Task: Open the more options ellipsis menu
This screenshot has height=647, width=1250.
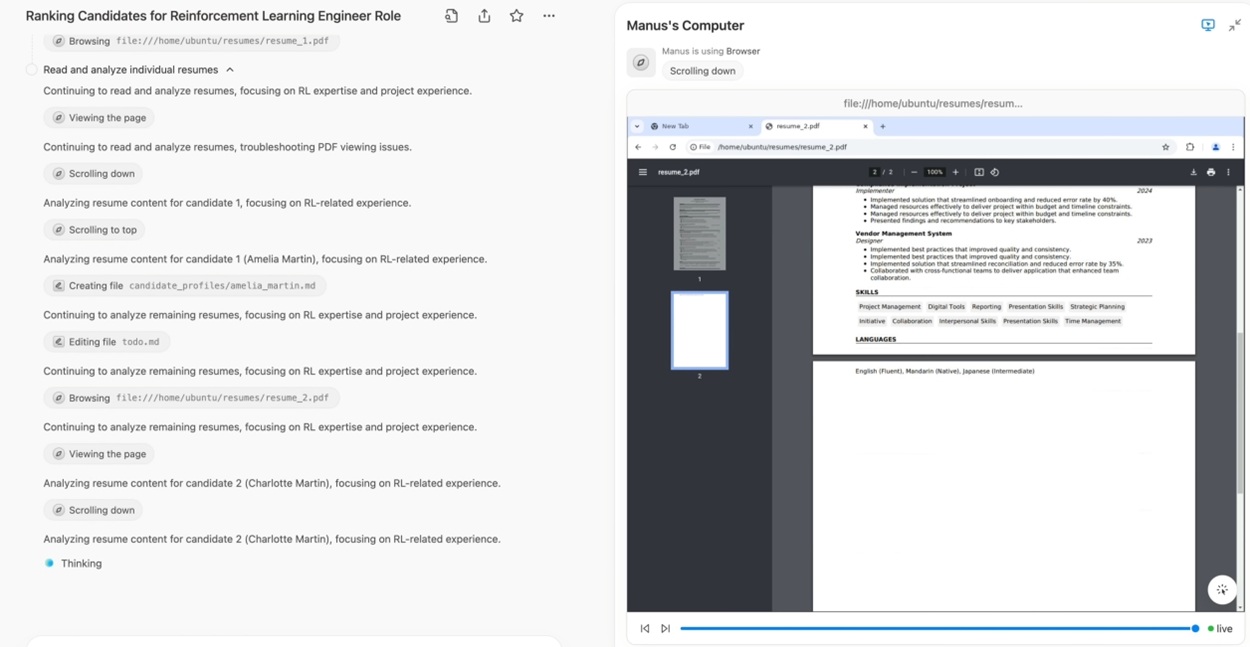Action: point(548,16)
